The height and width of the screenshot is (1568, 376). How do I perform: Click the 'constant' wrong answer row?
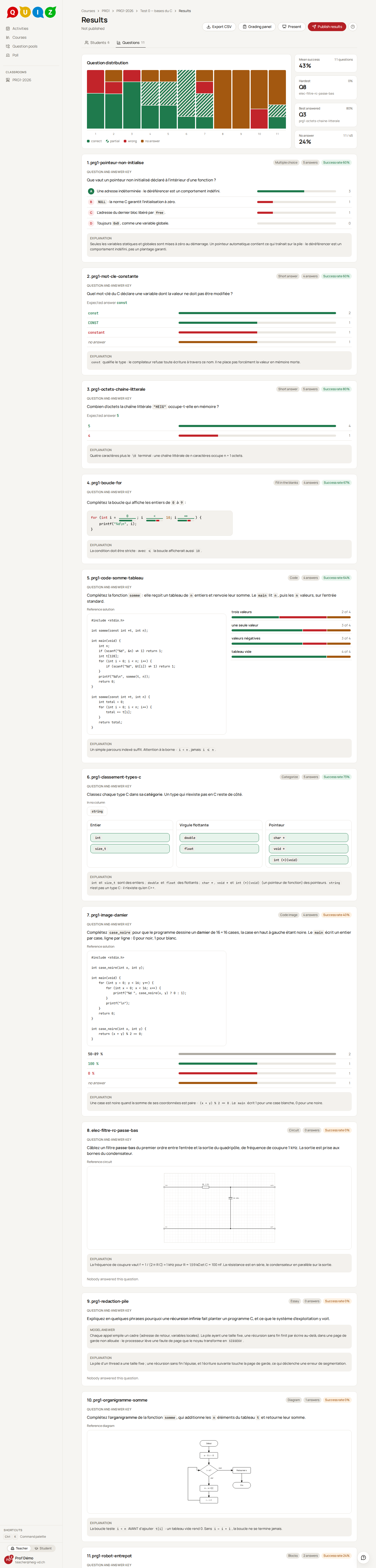pos(219,332)
